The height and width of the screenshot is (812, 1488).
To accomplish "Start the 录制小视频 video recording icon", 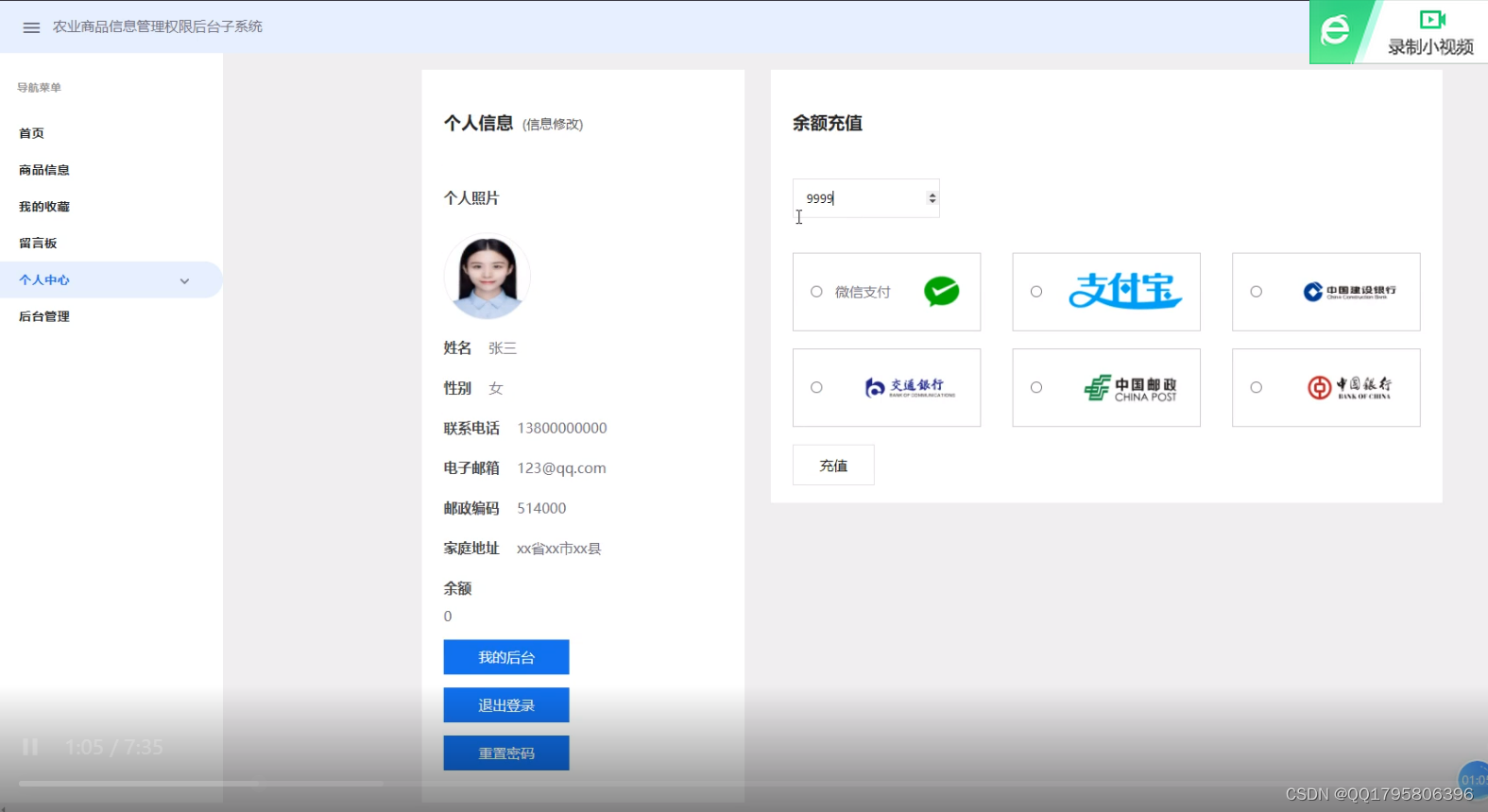I will (1432, 19).
